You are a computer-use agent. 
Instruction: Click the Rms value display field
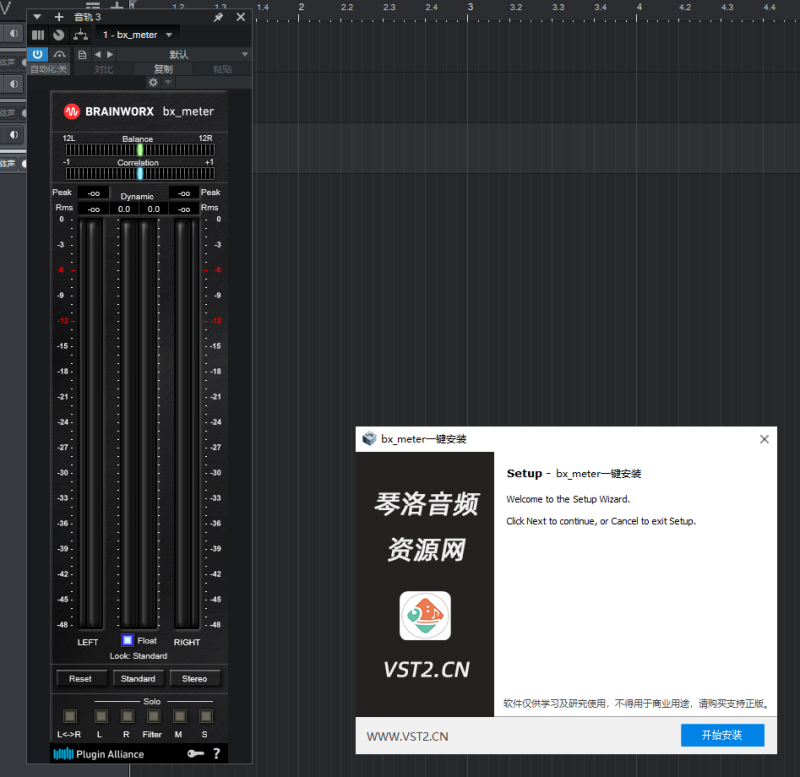point(92,208)
